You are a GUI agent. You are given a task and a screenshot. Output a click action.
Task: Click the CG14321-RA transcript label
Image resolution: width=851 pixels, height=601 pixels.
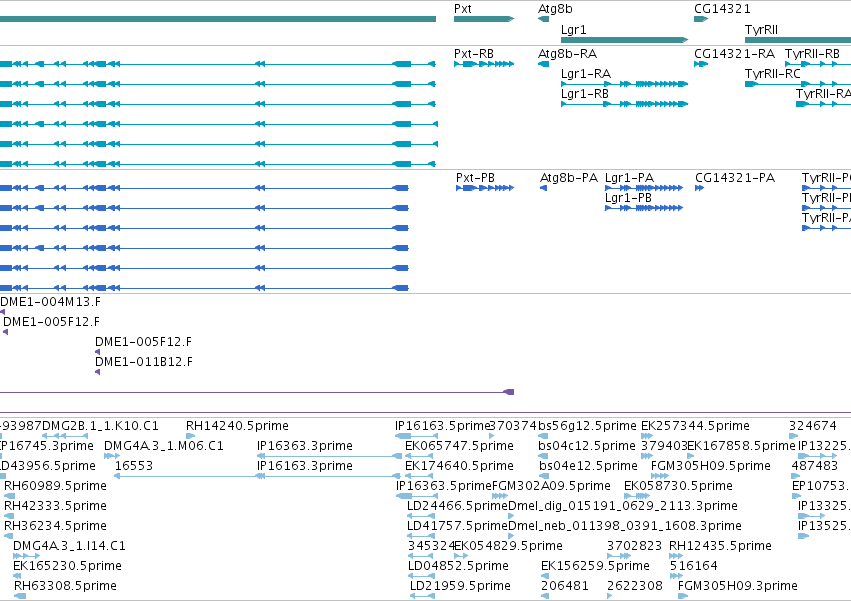click(x=735, y=54)
